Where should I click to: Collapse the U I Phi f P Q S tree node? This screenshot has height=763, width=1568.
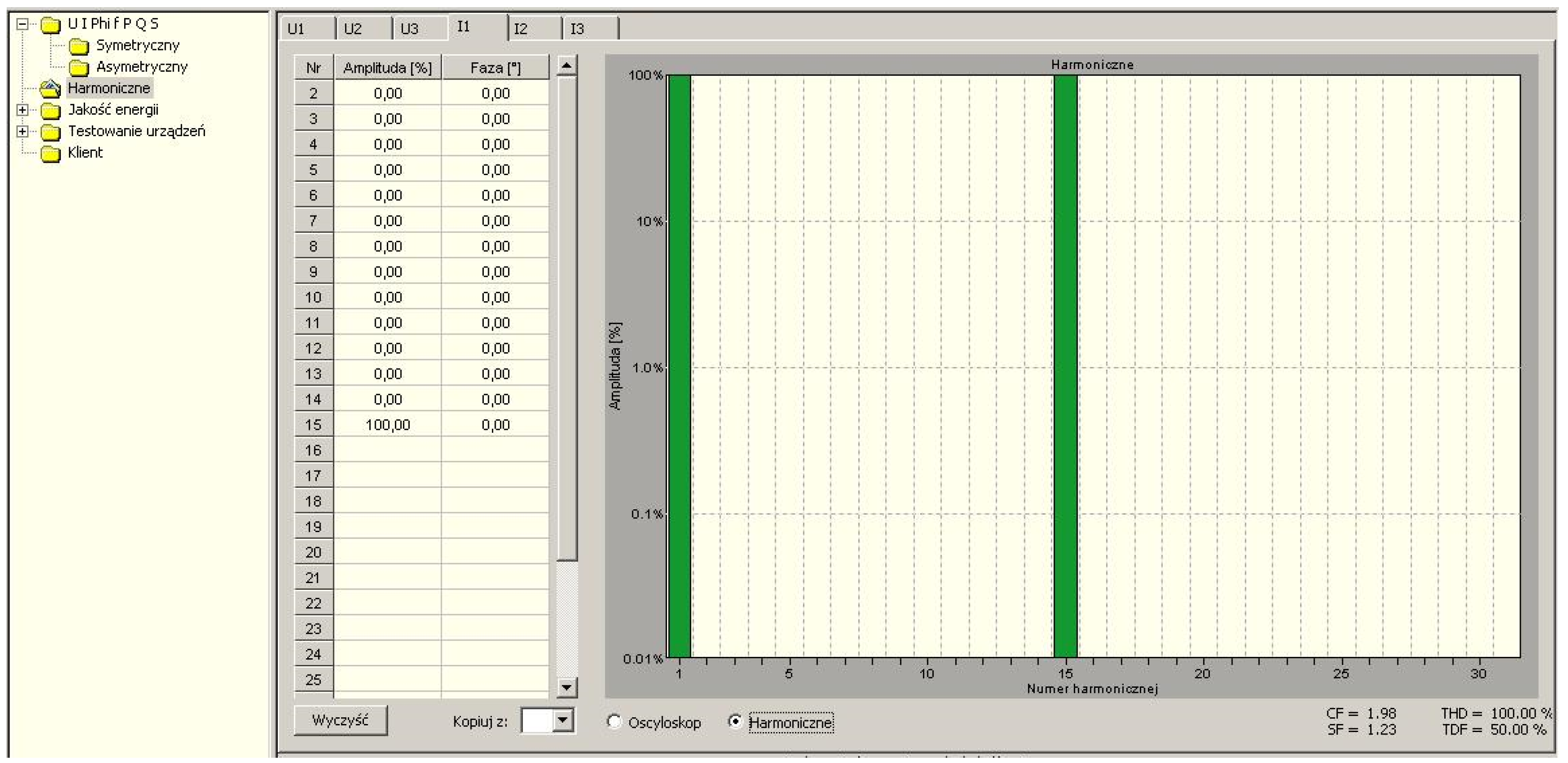(x=22, y=24)
